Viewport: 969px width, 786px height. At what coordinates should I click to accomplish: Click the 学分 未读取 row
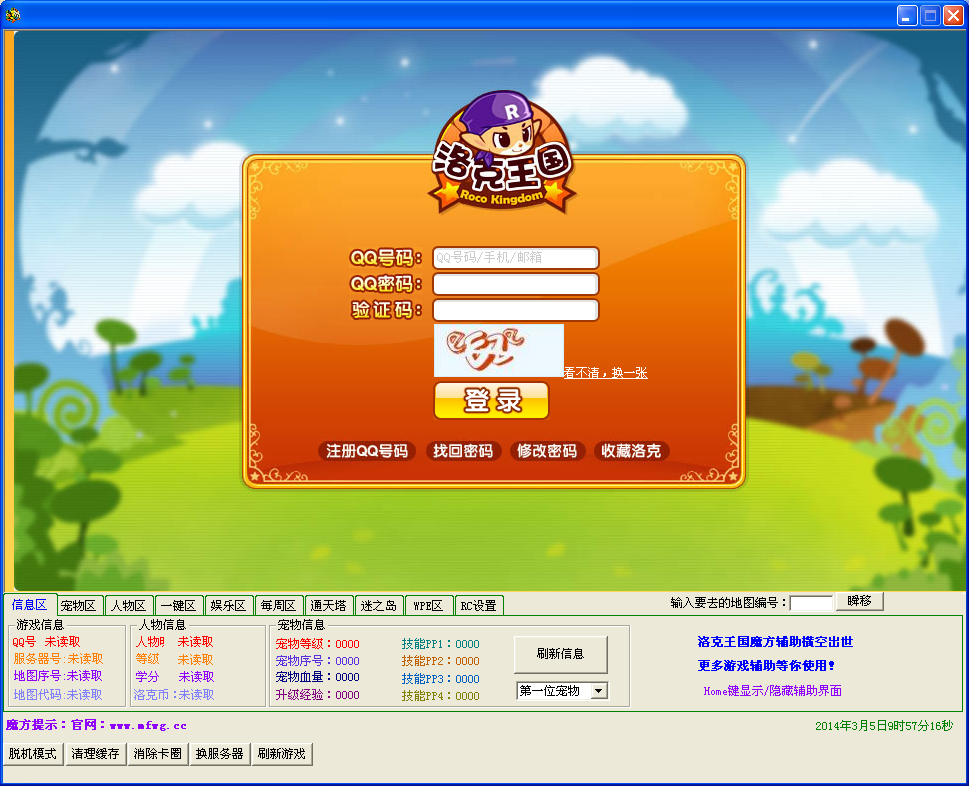tap(175, 677)
